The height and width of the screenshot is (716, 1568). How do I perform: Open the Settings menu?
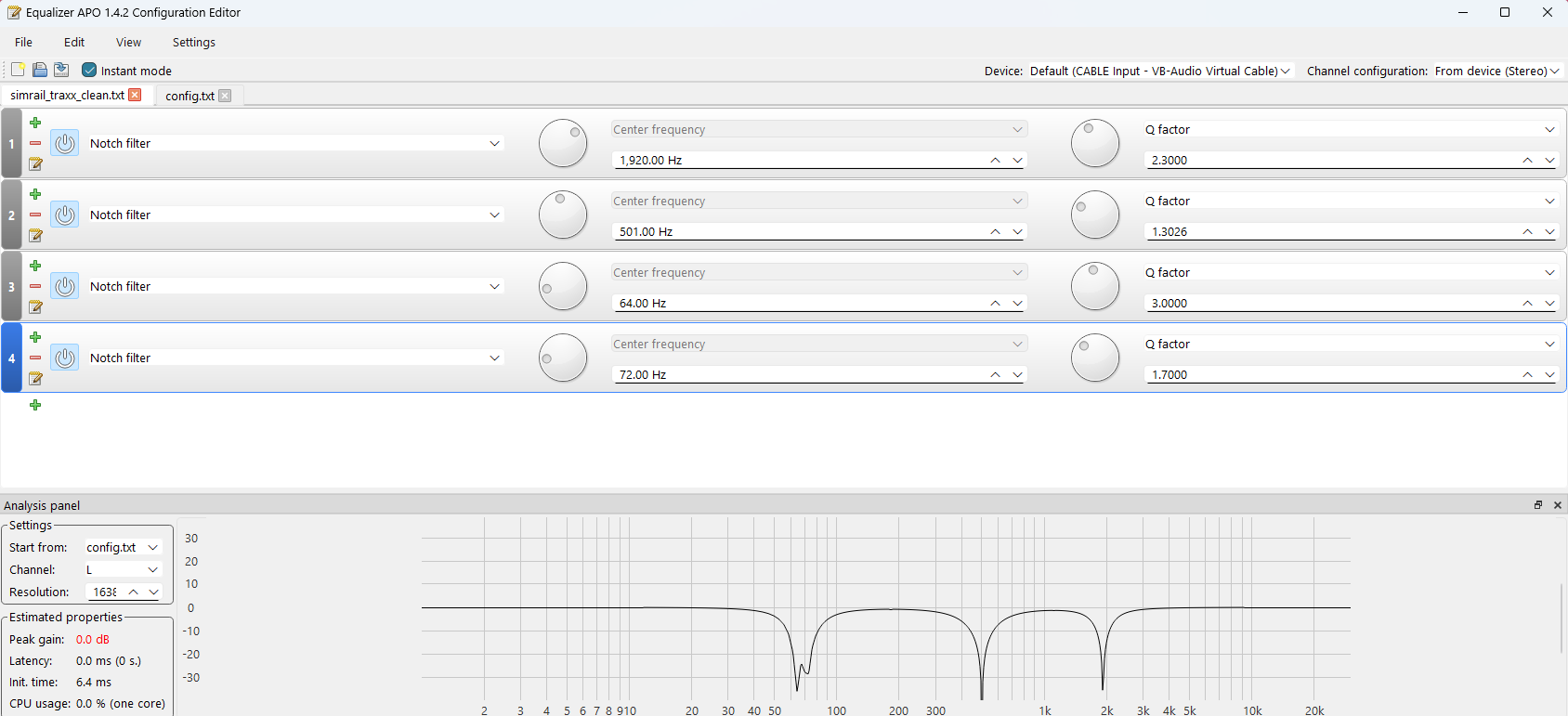tap(193, 42)
